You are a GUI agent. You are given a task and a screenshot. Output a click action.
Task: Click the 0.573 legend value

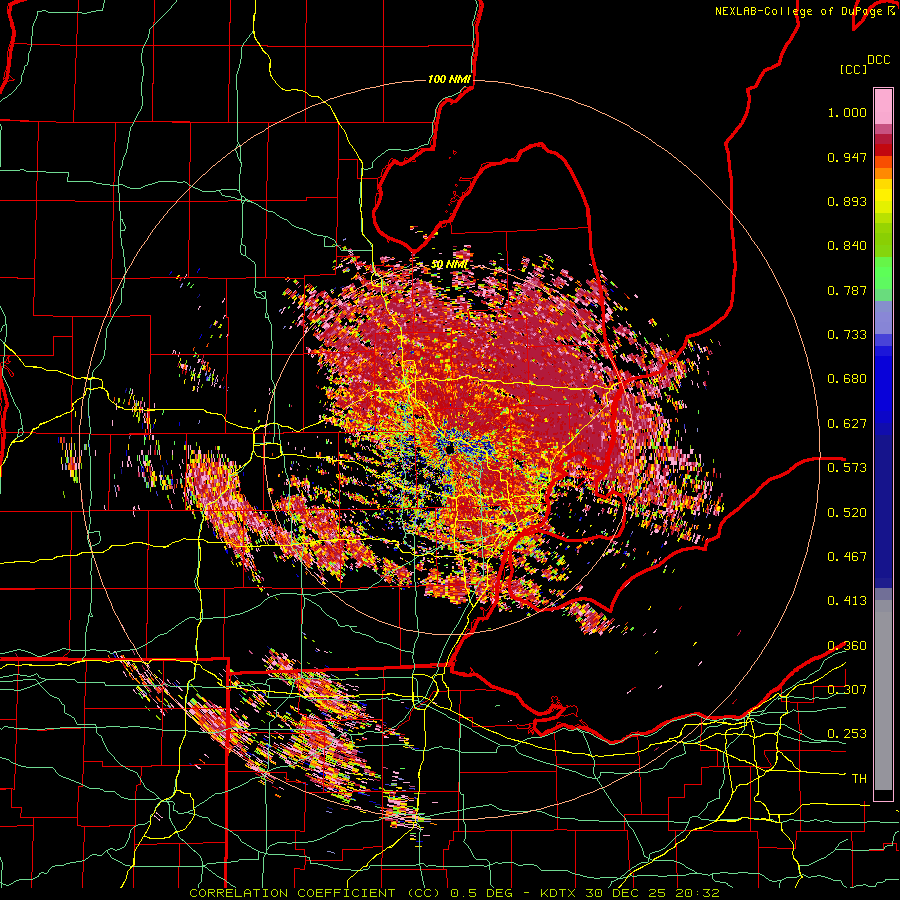point(847,468)
